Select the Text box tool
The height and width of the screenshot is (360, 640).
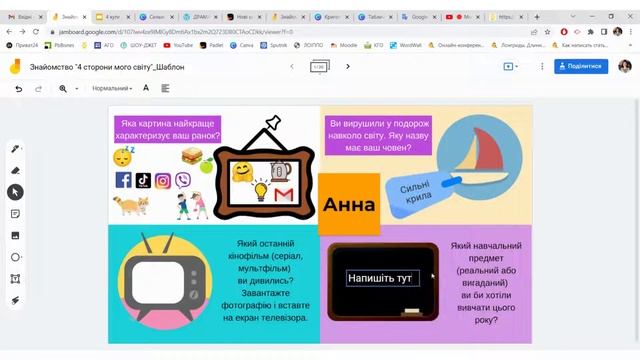point(16,279)
